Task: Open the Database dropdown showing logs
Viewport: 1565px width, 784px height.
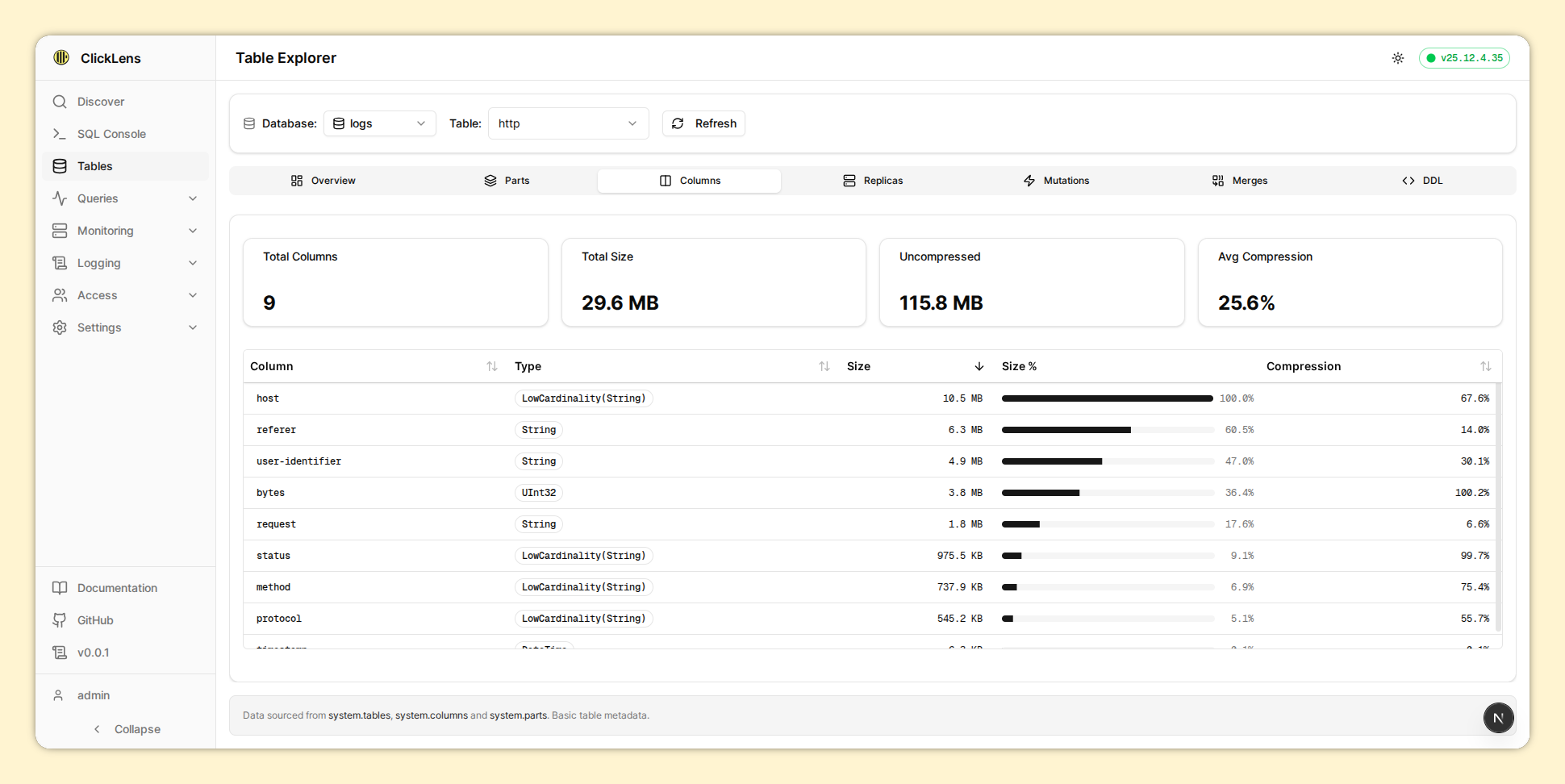Action: [x=379, y=123]
